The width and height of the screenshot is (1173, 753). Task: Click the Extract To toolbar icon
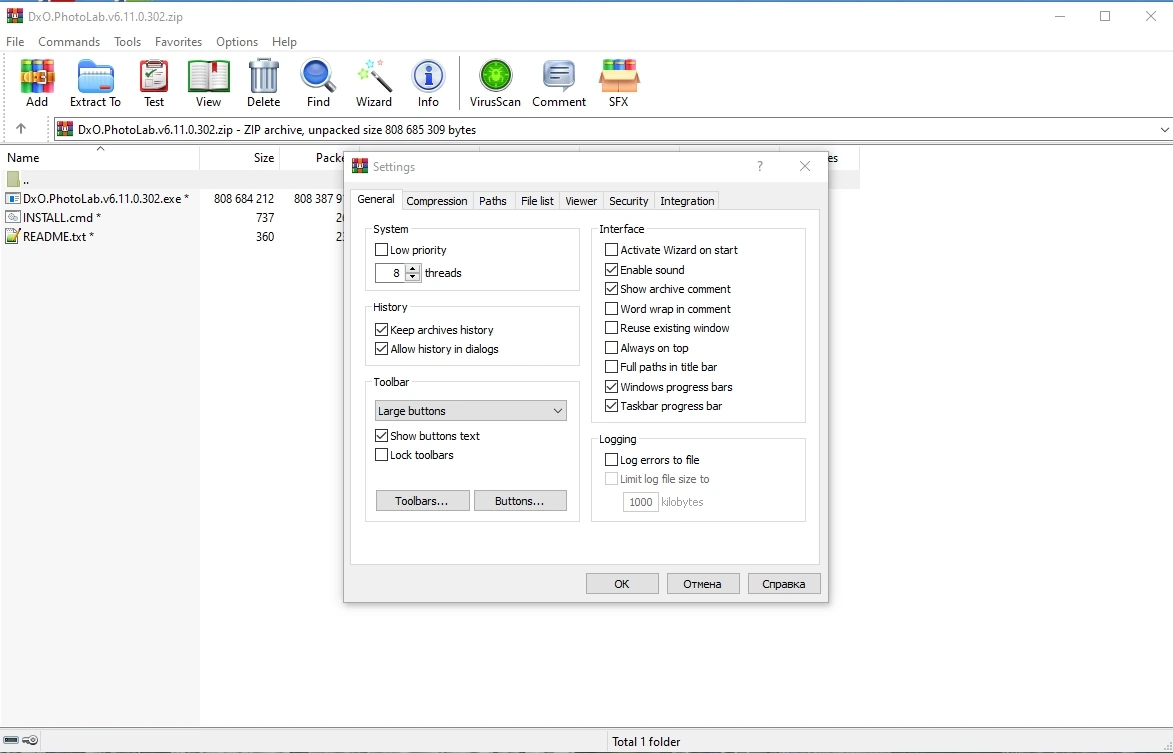point(95,76)
